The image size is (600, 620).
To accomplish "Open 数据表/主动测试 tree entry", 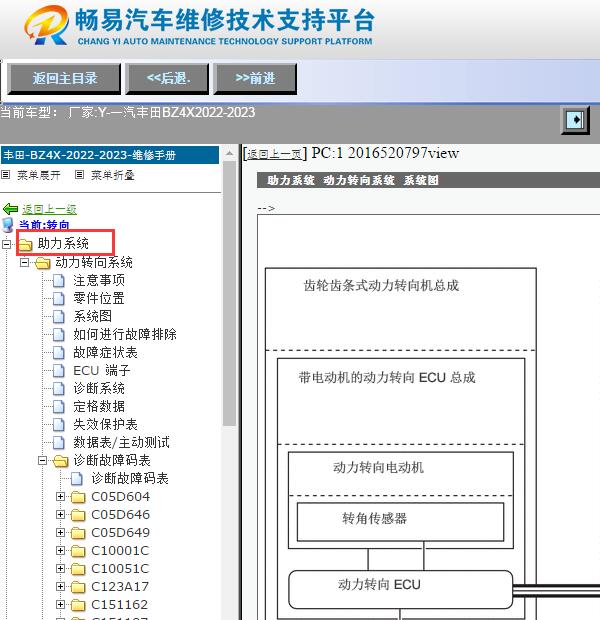I will (121, 442).
